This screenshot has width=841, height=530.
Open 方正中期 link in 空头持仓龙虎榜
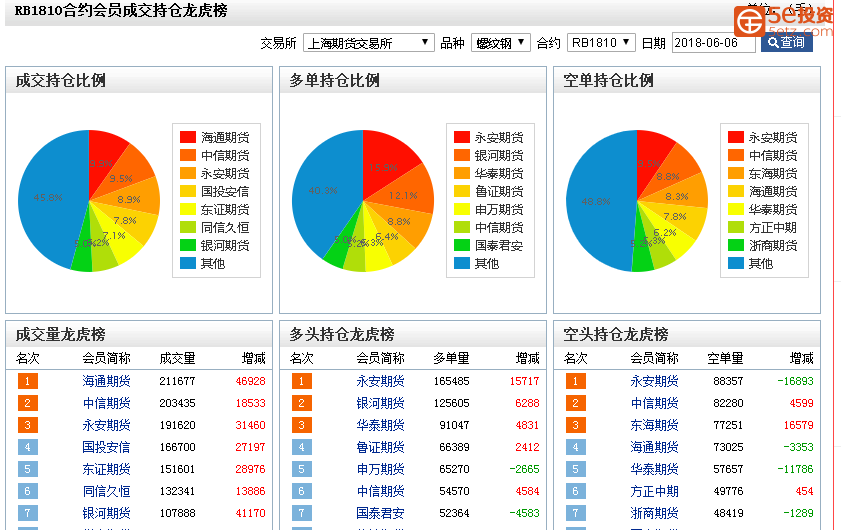(654, 491)
